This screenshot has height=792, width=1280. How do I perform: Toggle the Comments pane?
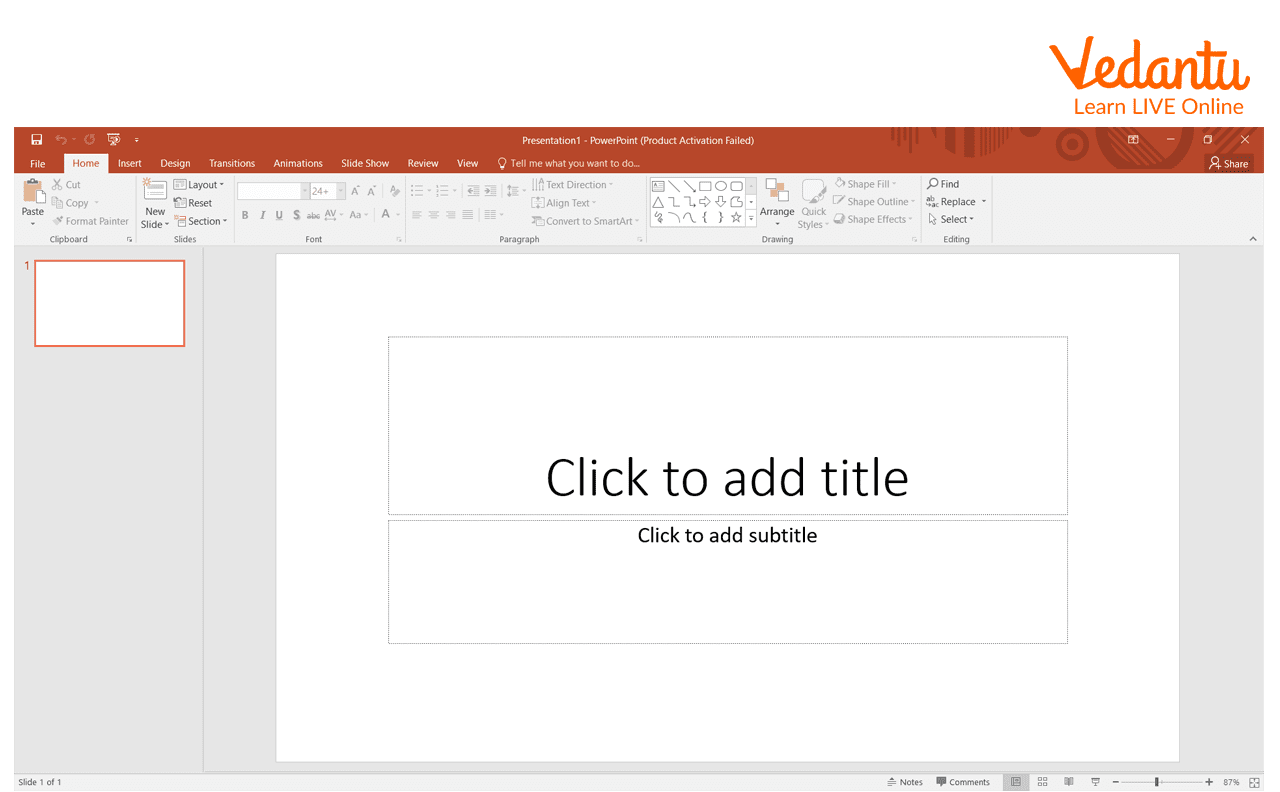click(x=963, y=782)
